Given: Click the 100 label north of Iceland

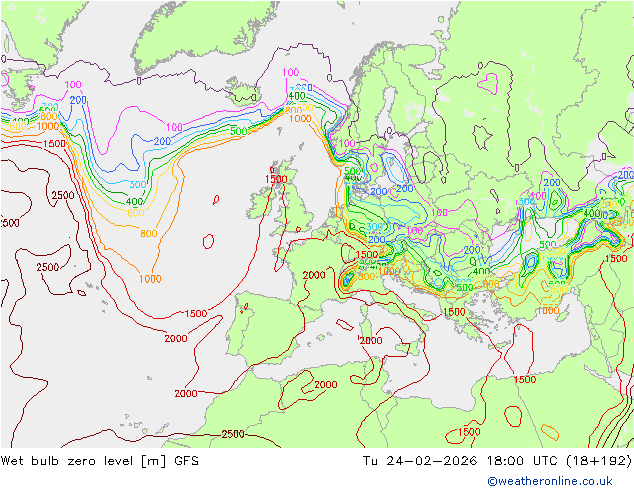Looking at the screenshot, I should click(x=290, y=72).
